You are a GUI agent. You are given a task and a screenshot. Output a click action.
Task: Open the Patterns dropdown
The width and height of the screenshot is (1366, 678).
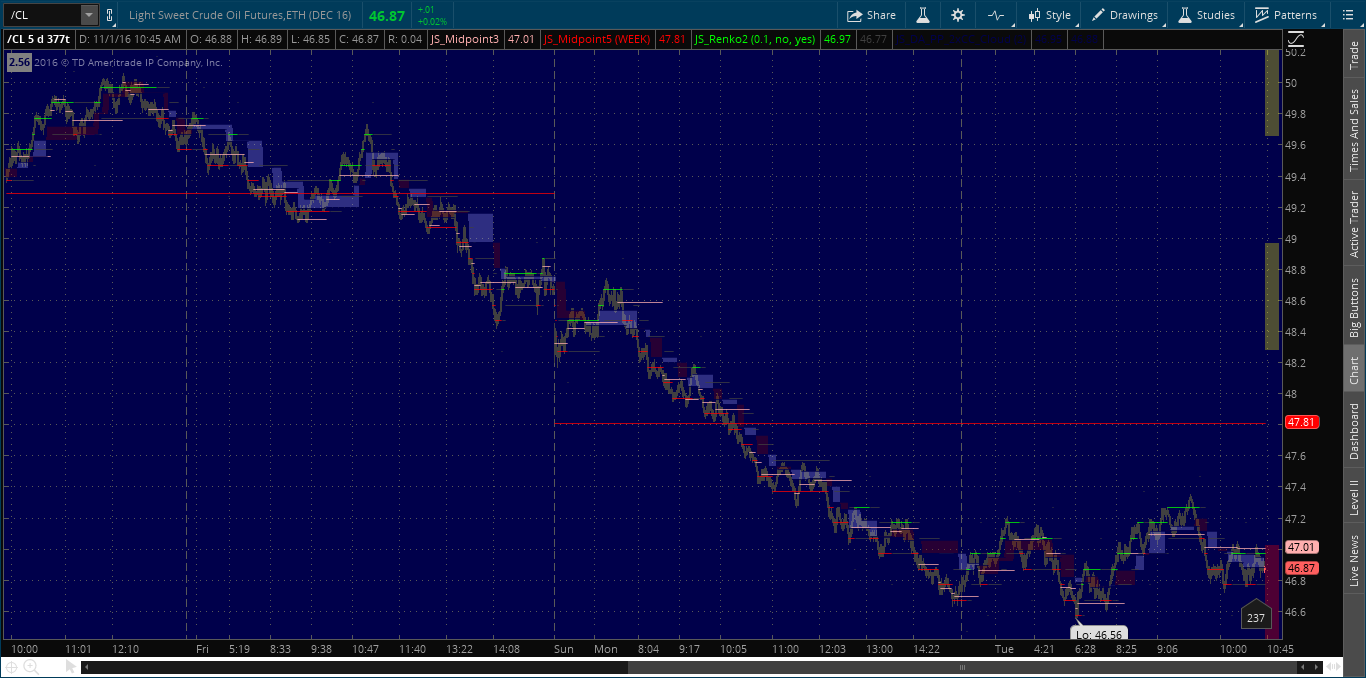click(1287, 15)
